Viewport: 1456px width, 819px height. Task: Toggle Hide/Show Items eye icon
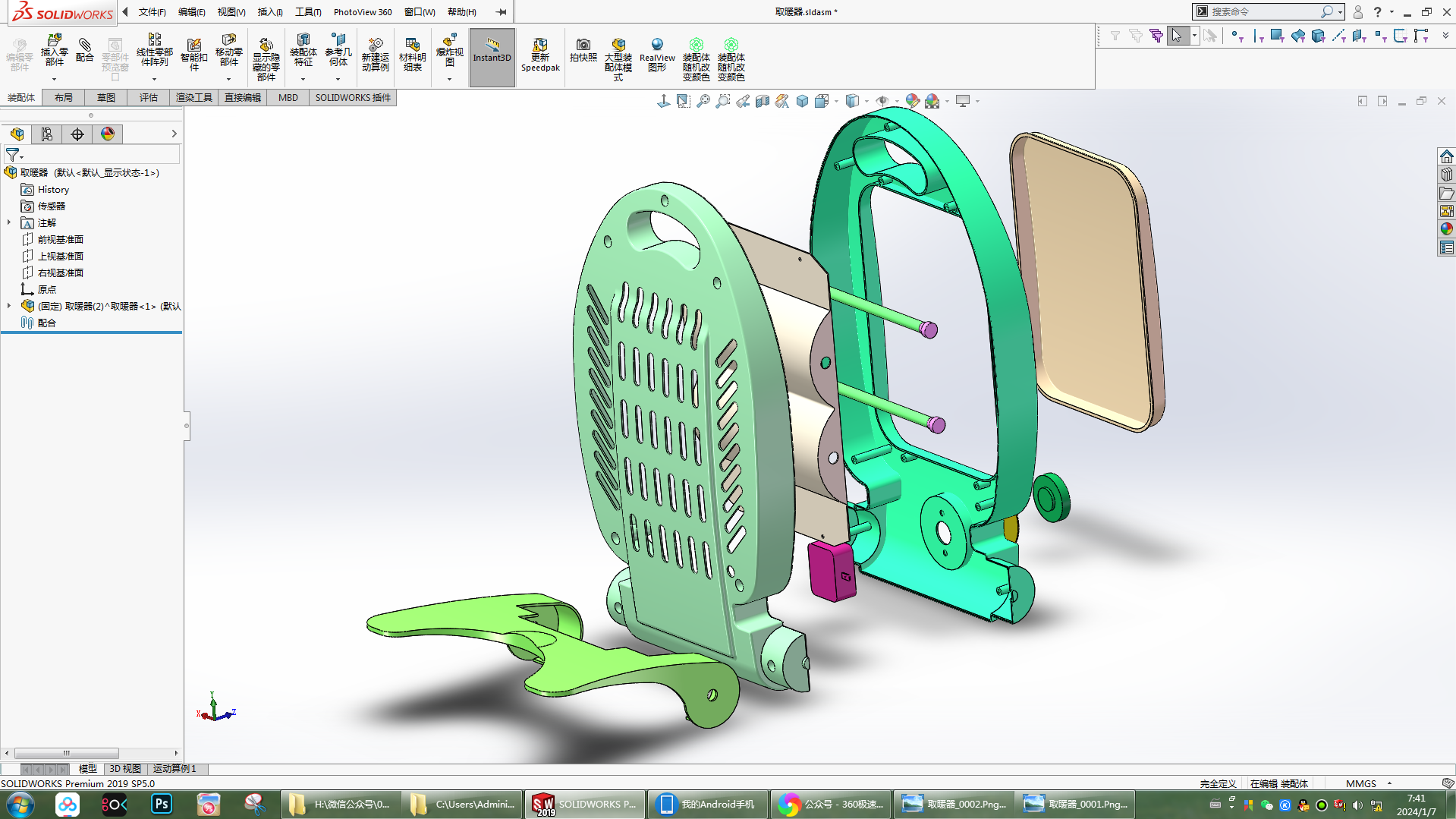882,101
